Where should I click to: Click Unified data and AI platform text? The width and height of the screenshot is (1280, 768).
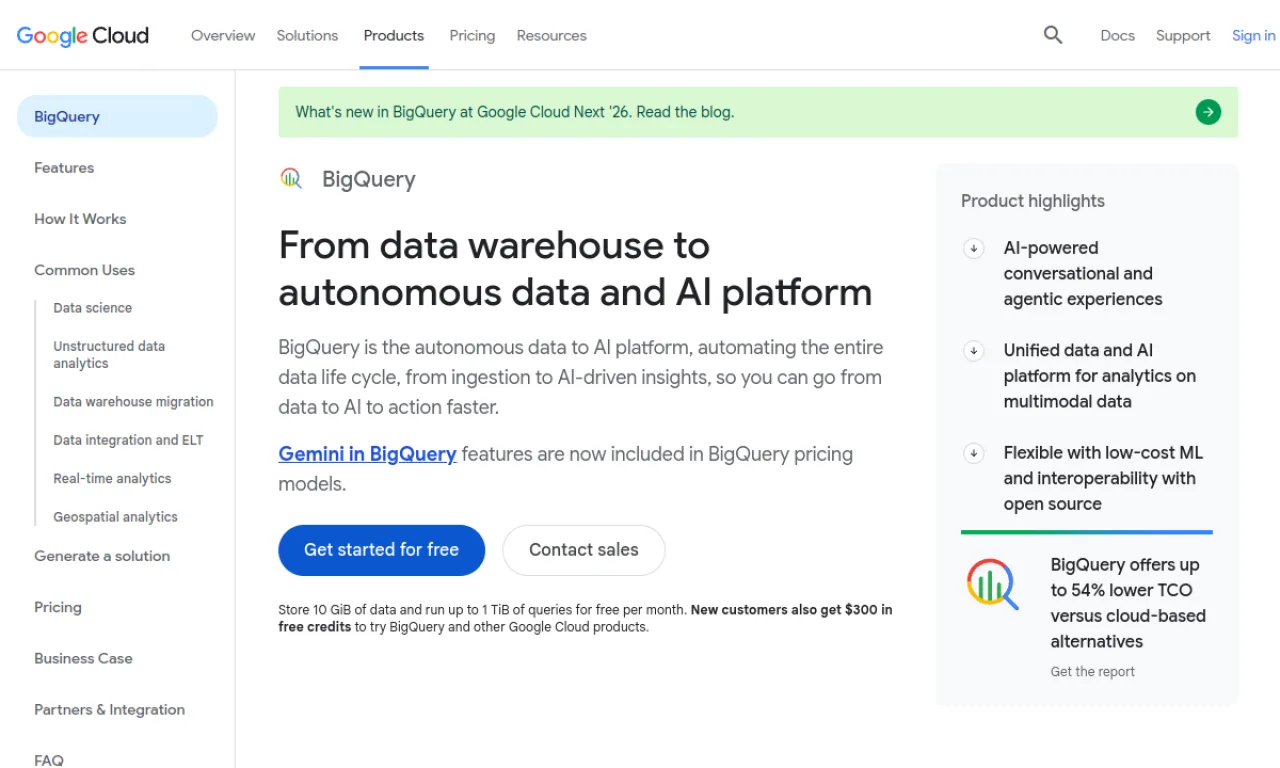point(1099,376)
